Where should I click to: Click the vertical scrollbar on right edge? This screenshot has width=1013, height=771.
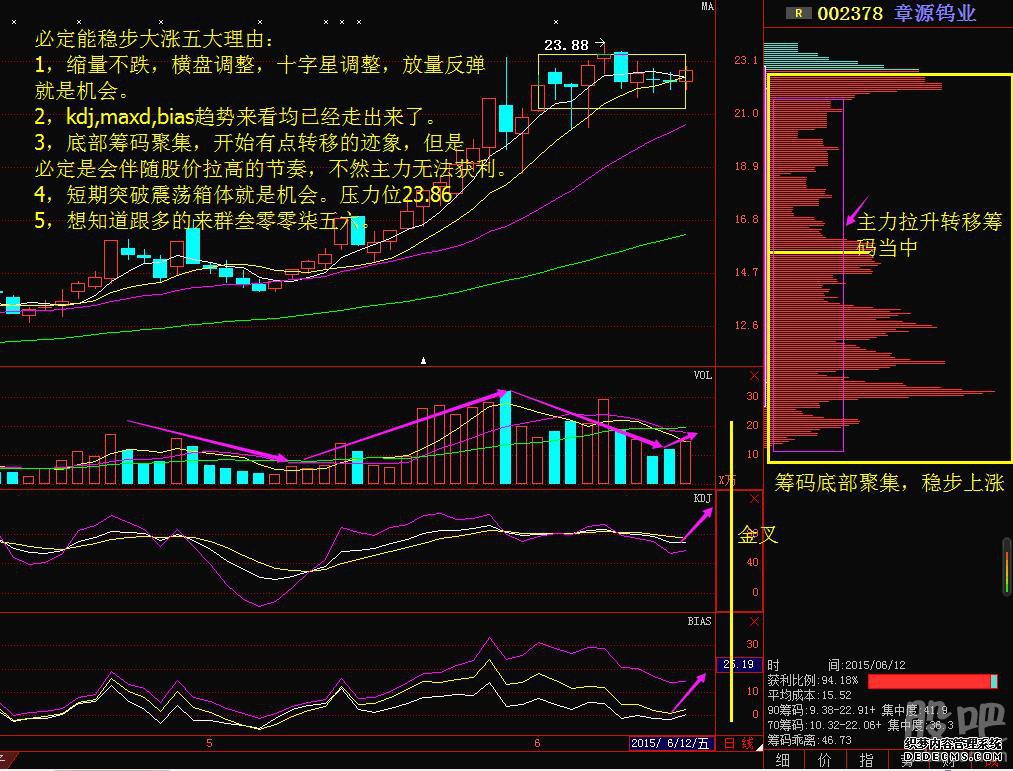click(x=1007, y=565)
